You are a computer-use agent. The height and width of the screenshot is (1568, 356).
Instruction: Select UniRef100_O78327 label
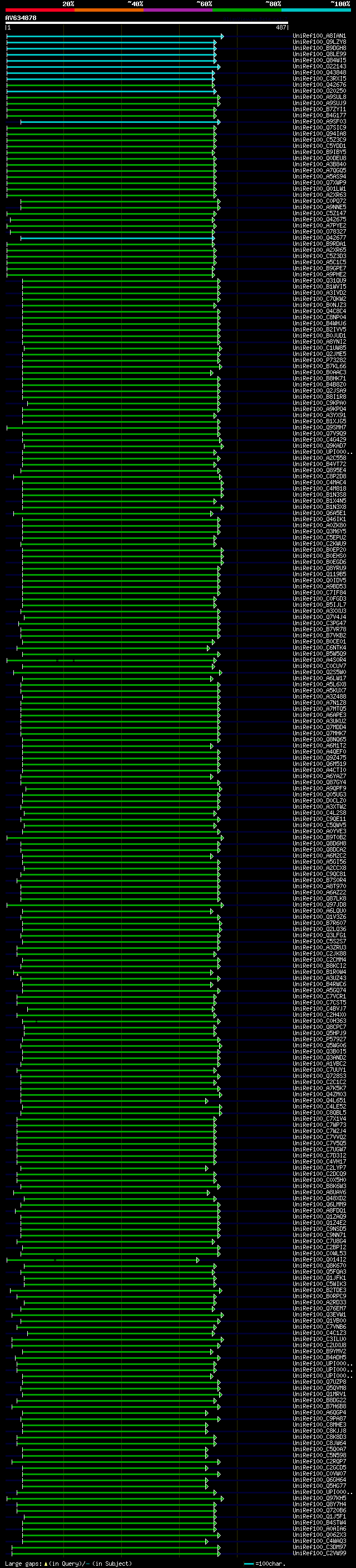click(x=319, y=231)
